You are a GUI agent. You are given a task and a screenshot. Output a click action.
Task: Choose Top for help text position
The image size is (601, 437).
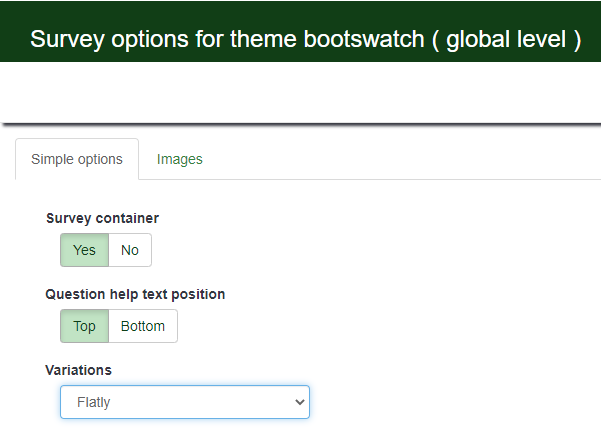click(84, 326)
